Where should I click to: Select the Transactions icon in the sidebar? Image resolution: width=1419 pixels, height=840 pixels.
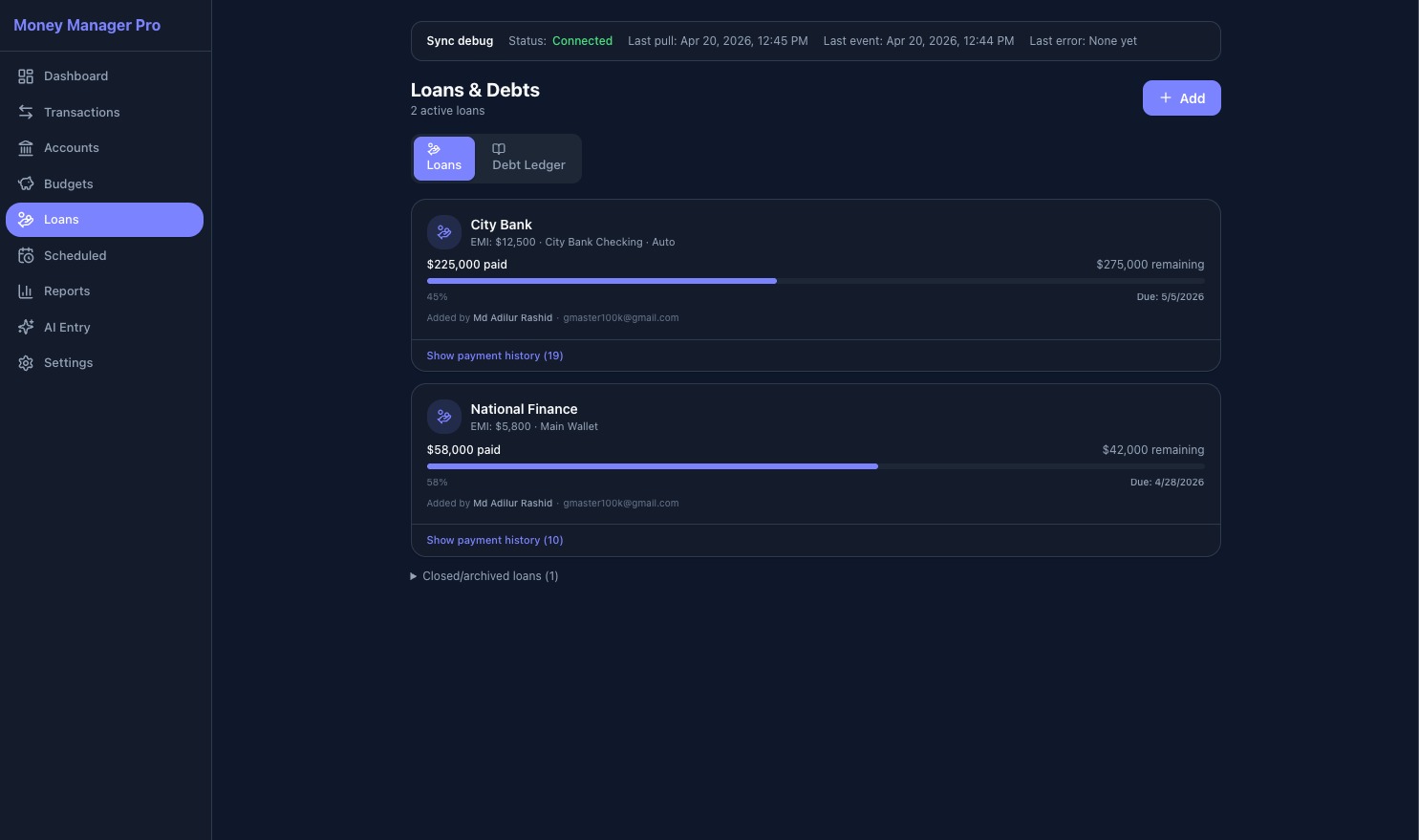[26, 112]
